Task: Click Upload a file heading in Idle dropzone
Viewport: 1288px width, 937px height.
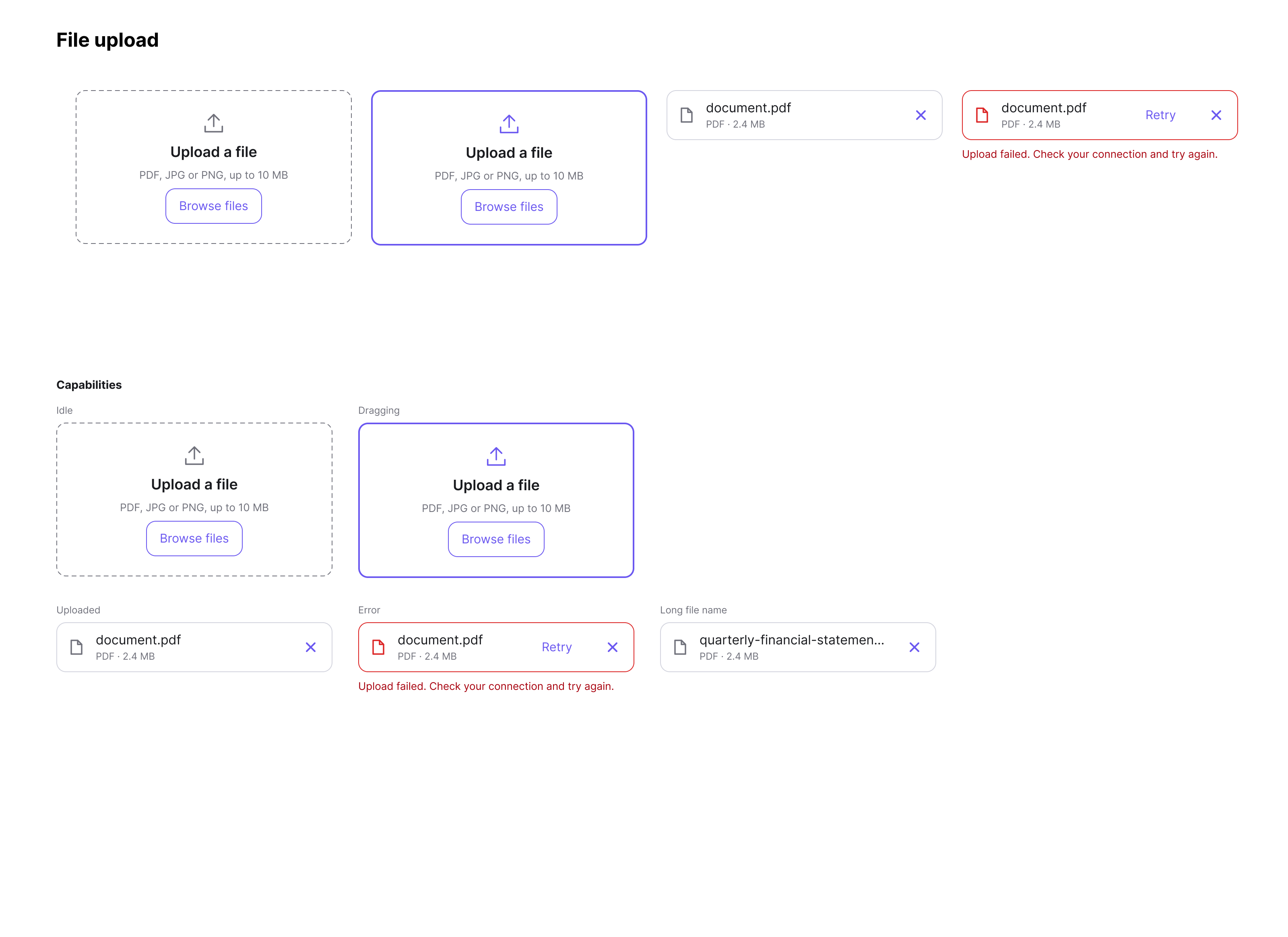Action: pos(194,485)
